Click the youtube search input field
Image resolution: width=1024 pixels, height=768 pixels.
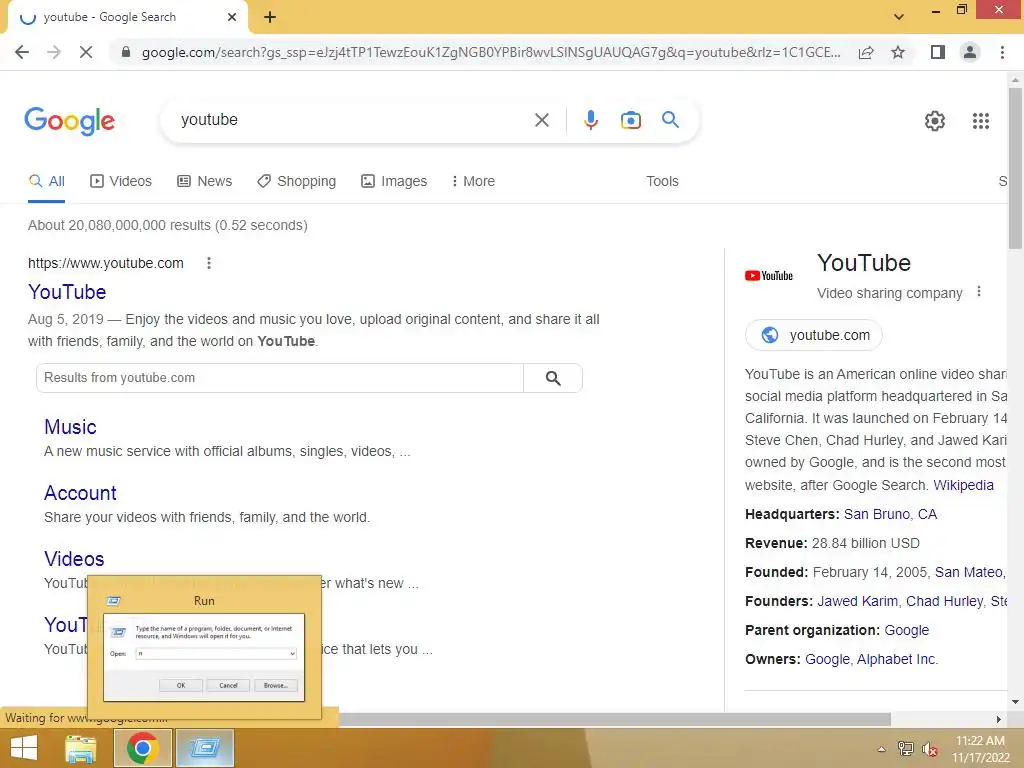353,120
